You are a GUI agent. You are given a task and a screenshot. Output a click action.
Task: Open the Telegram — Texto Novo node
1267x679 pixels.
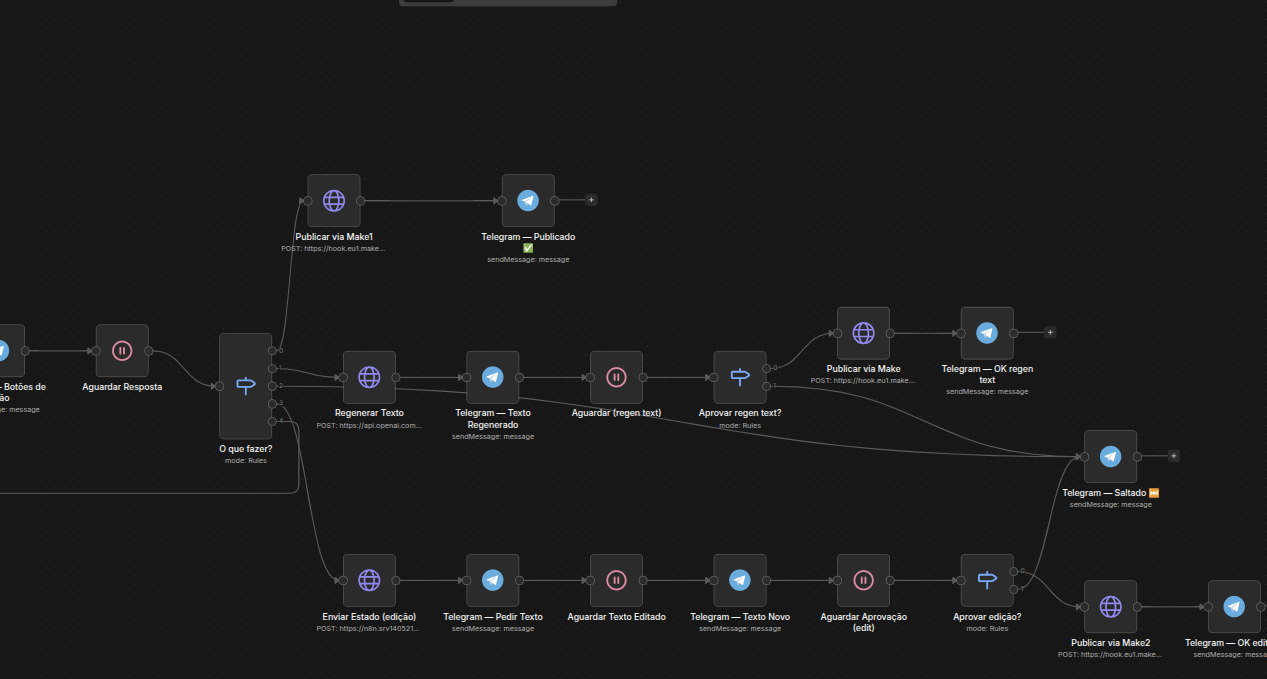click(x=740, y=580)
